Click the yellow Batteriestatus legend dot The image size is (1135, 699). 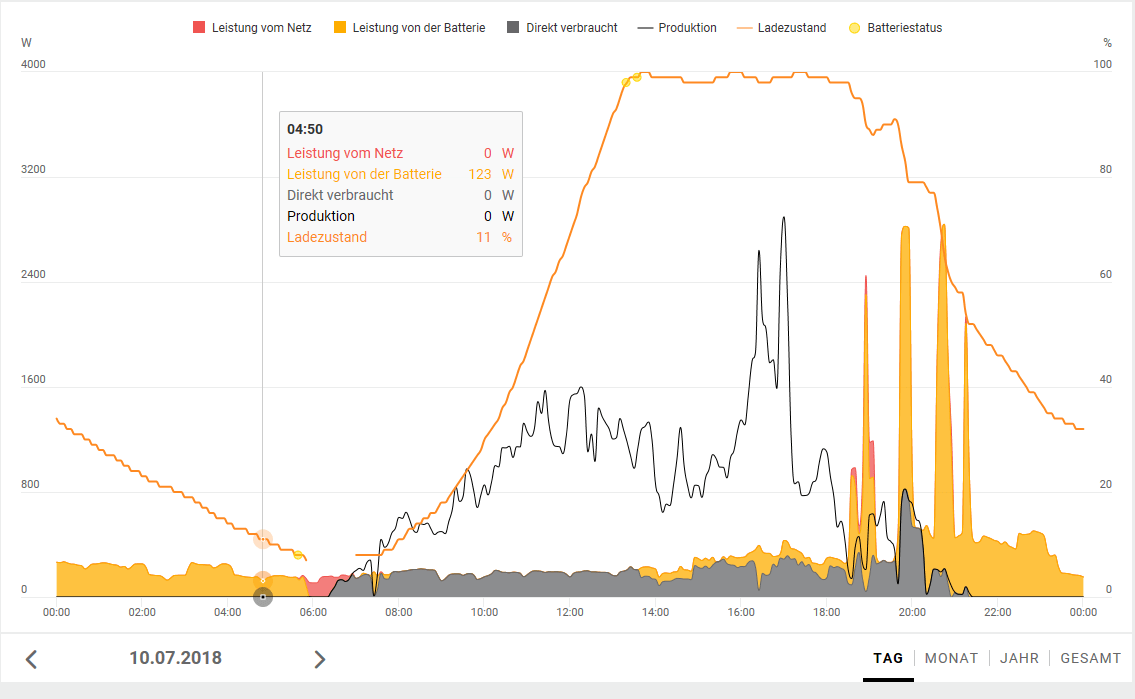854,28
